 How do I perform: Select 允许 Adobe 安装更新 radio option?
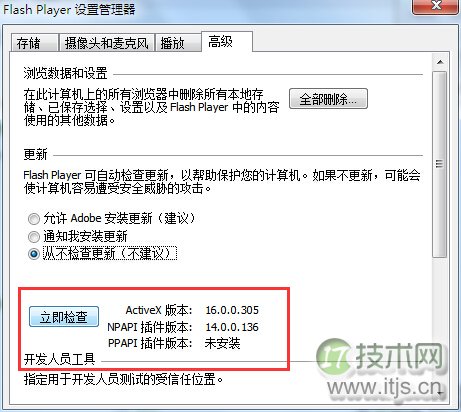click(x=34, y=219)
